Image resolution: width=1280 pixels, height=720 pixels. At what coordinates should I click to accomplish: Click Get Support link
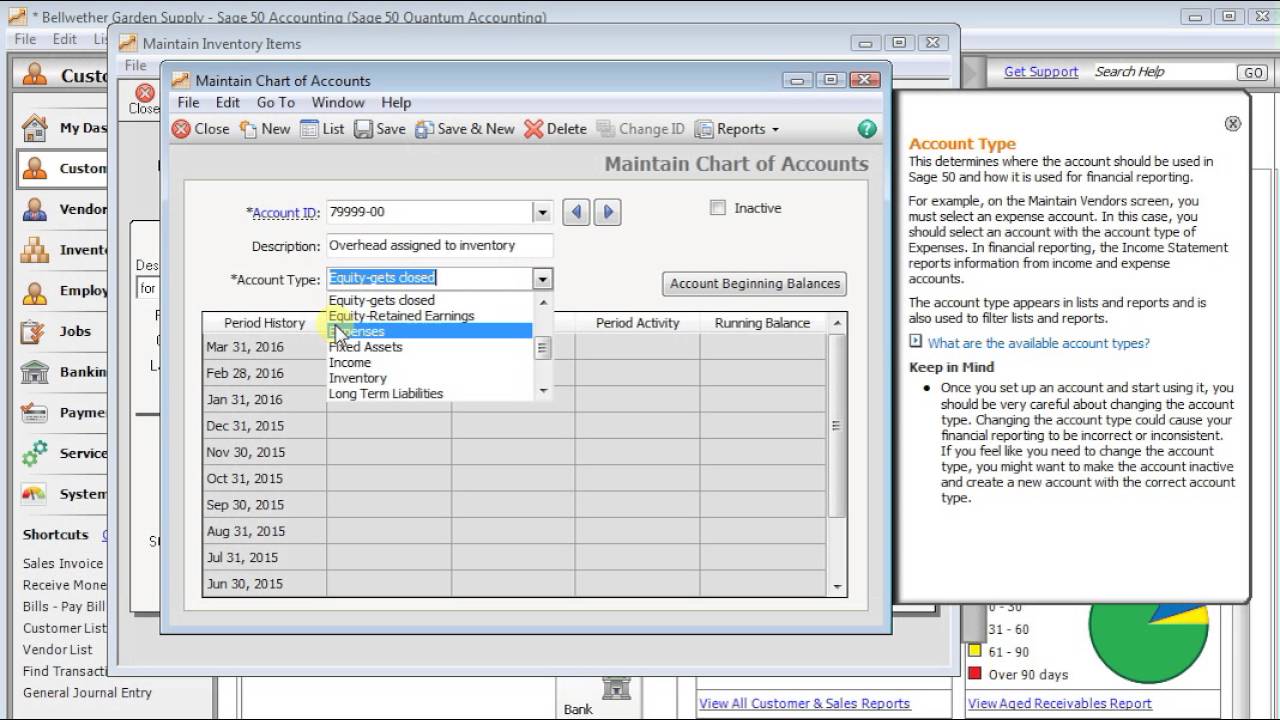click(x=1041, y=72)
